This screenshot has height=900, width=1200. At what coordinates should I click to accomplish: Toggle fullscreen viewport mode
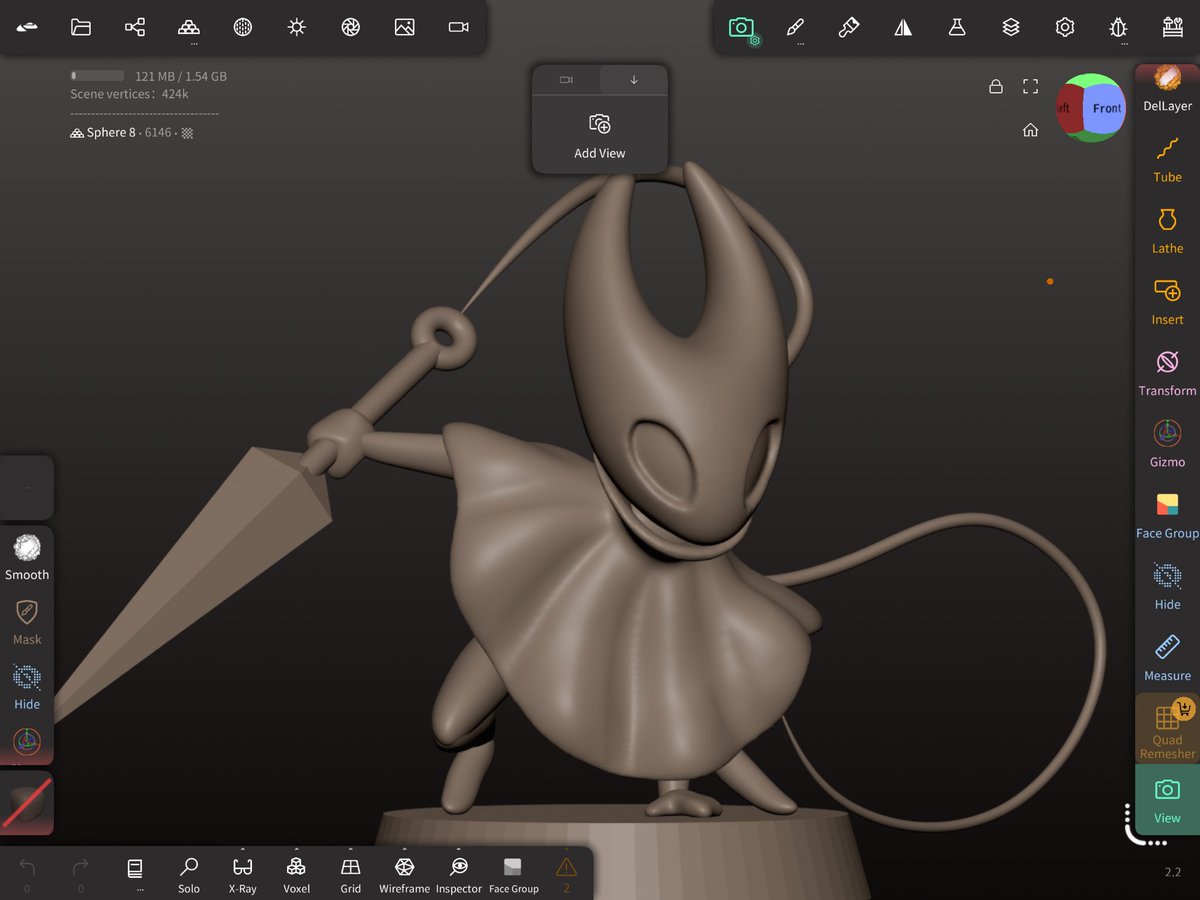(1031, 87)
